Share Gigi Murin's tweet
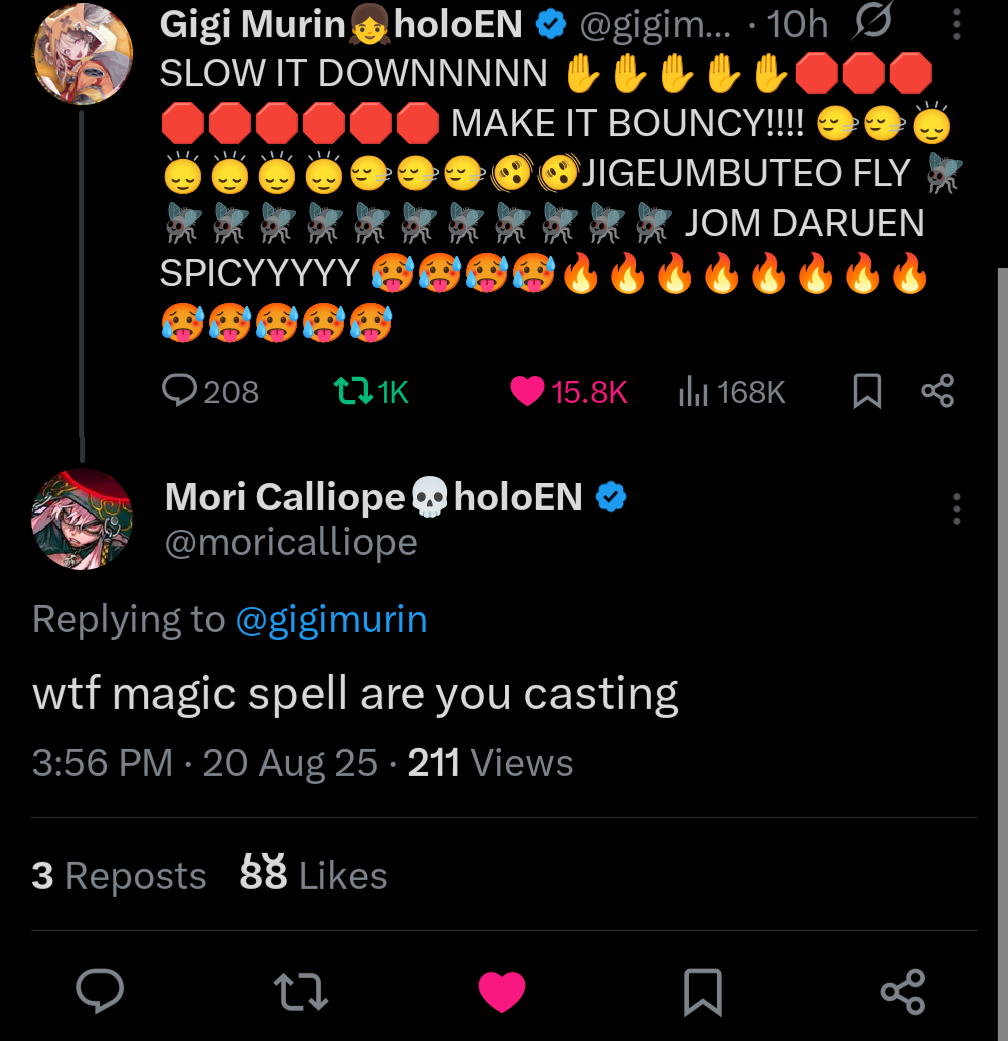The image size is (1008, 1041). (937, 391)
